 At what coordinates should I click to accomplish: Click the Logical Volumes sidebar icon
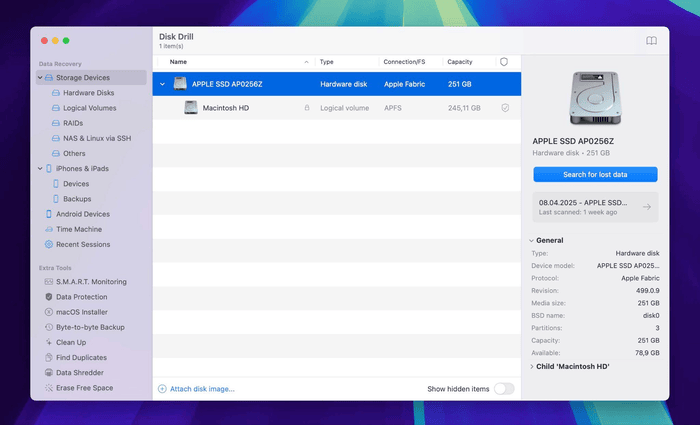tap(56, 108)
